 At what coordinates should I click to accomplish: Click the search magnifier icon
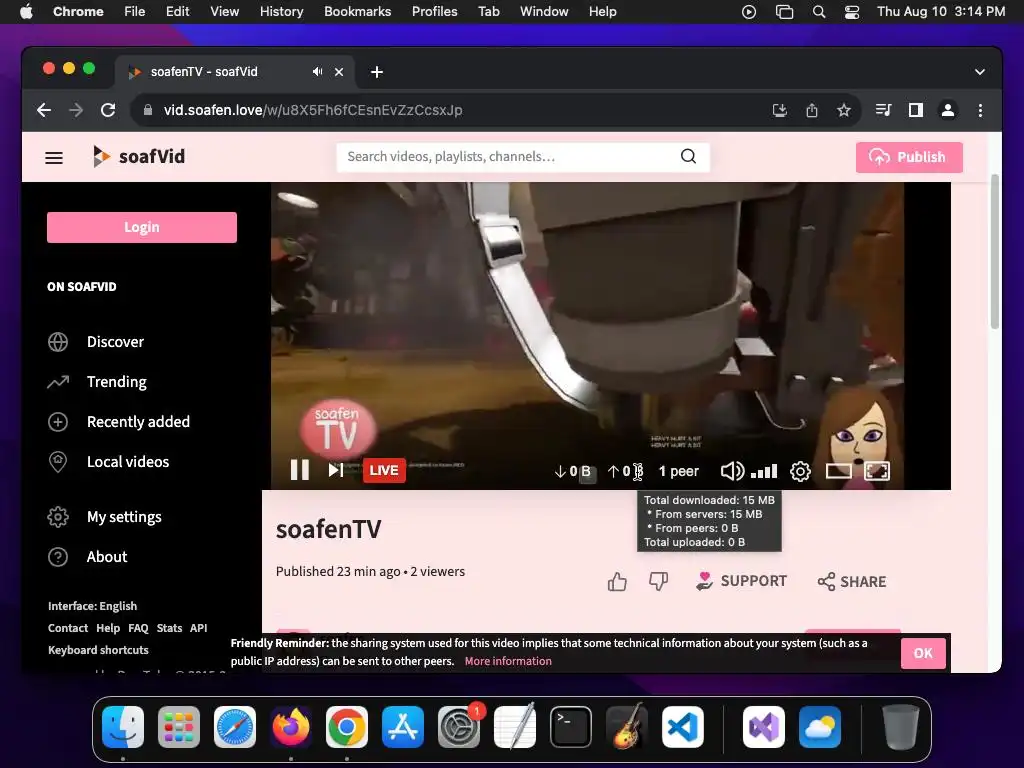coord(688,157)
